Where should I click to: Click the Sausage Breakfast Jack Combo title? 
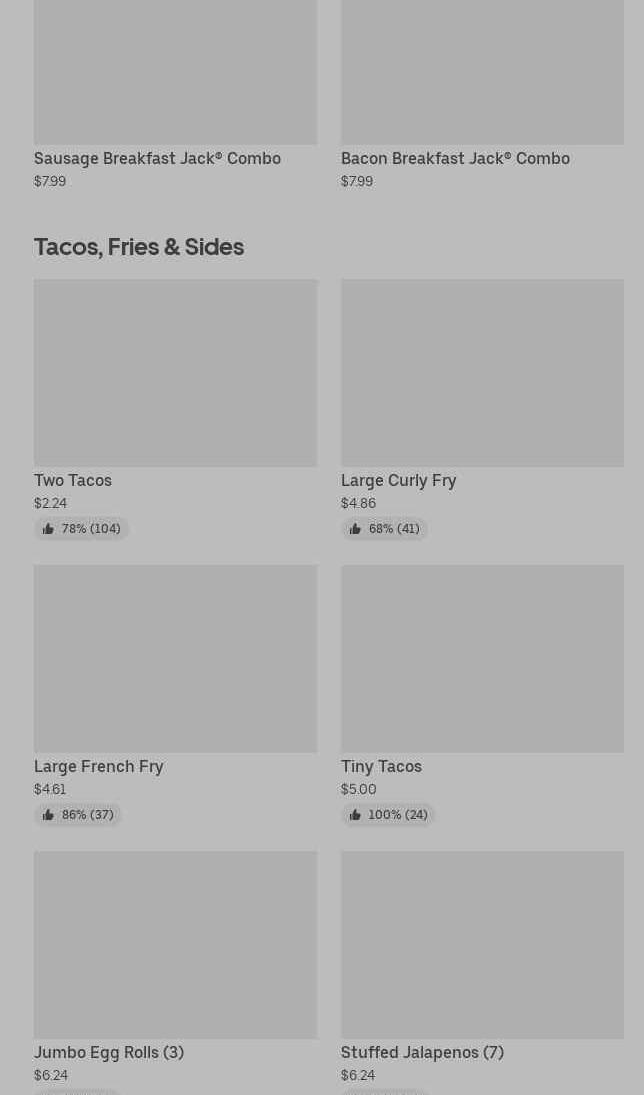point(157,158)
